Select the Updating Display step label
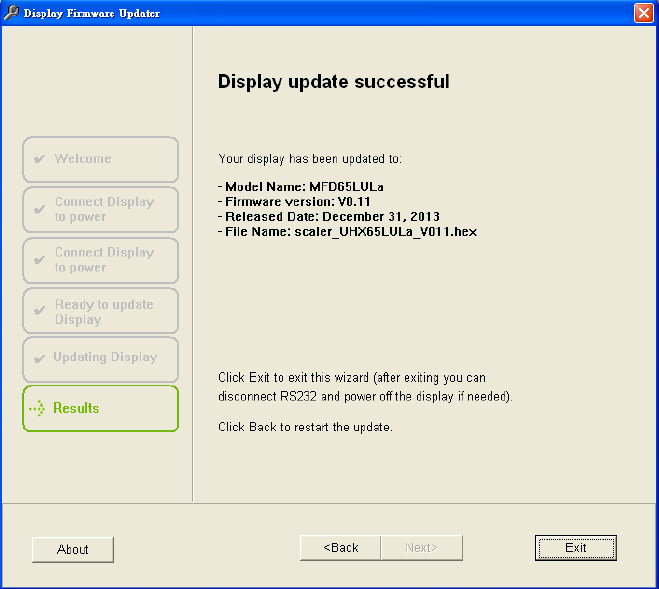 [x=105, y=358]
